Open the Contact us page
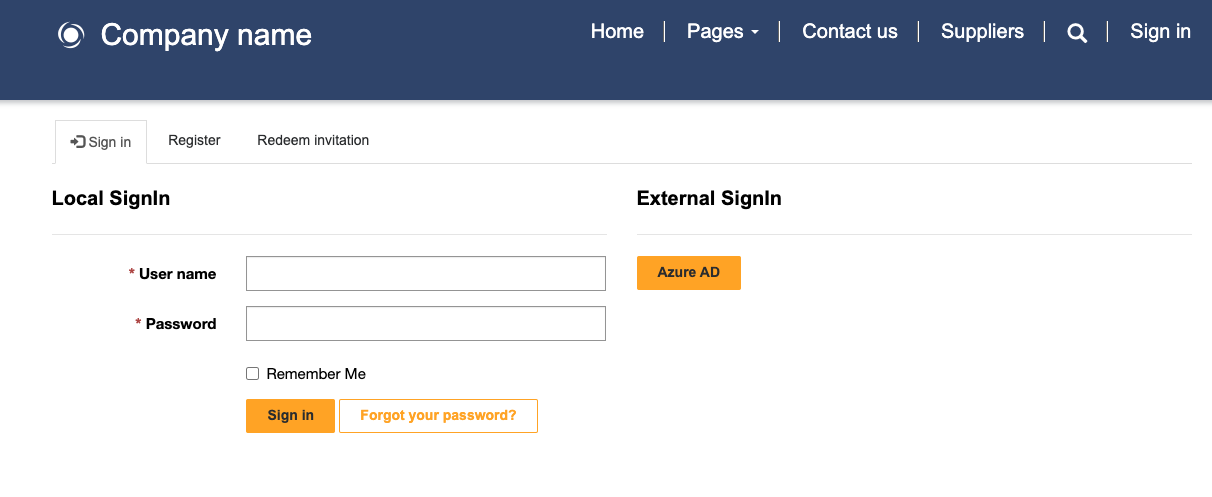 [850, 31]
